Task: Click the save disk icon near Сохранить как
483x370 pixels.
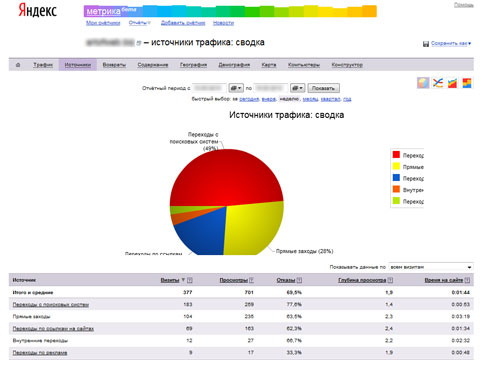Action: [x=426, y=44]
